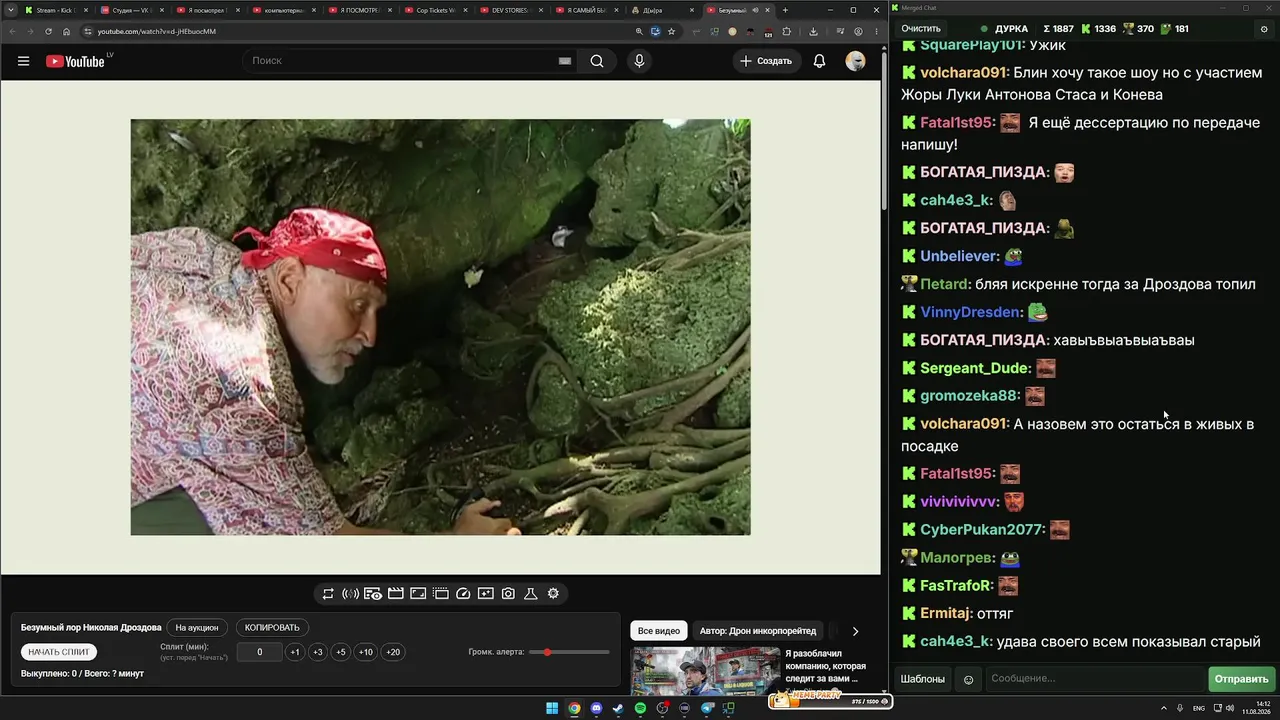Open Telegram from the taskbar
This screenshot has width=1280, height=720.
click(708, 709)
